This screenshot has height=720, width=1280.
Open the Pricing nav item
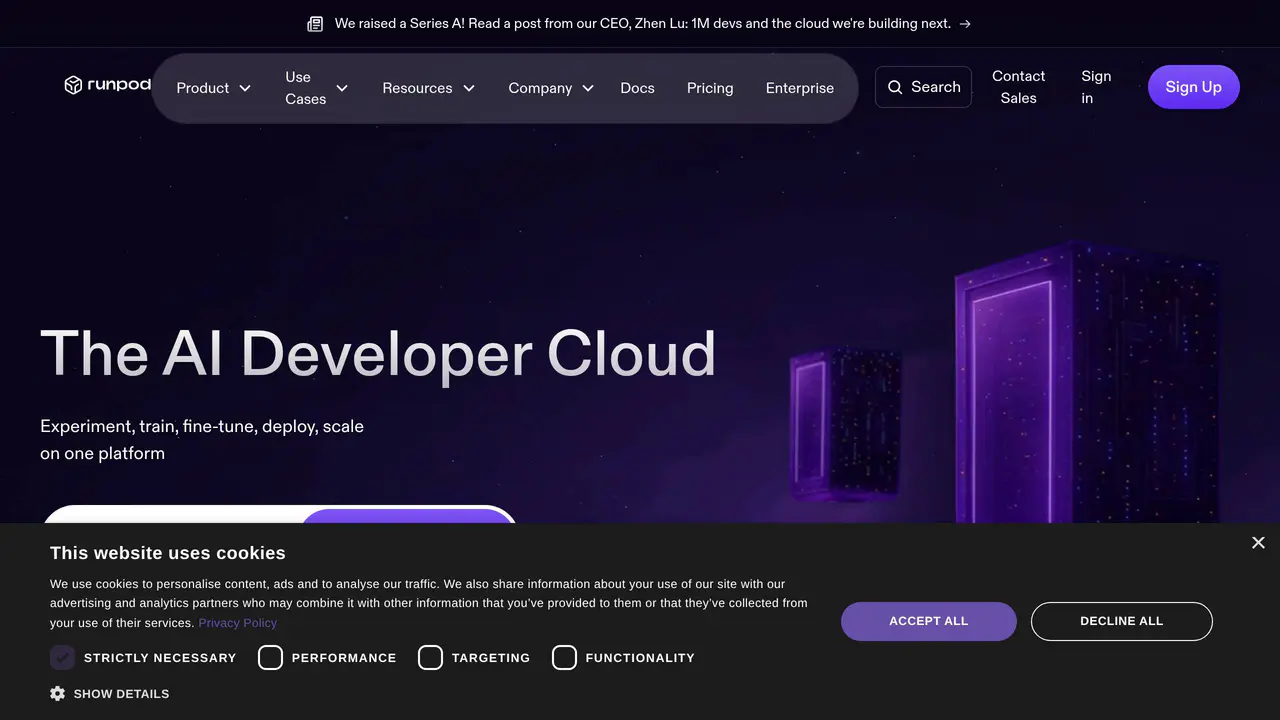coord(710,88)
